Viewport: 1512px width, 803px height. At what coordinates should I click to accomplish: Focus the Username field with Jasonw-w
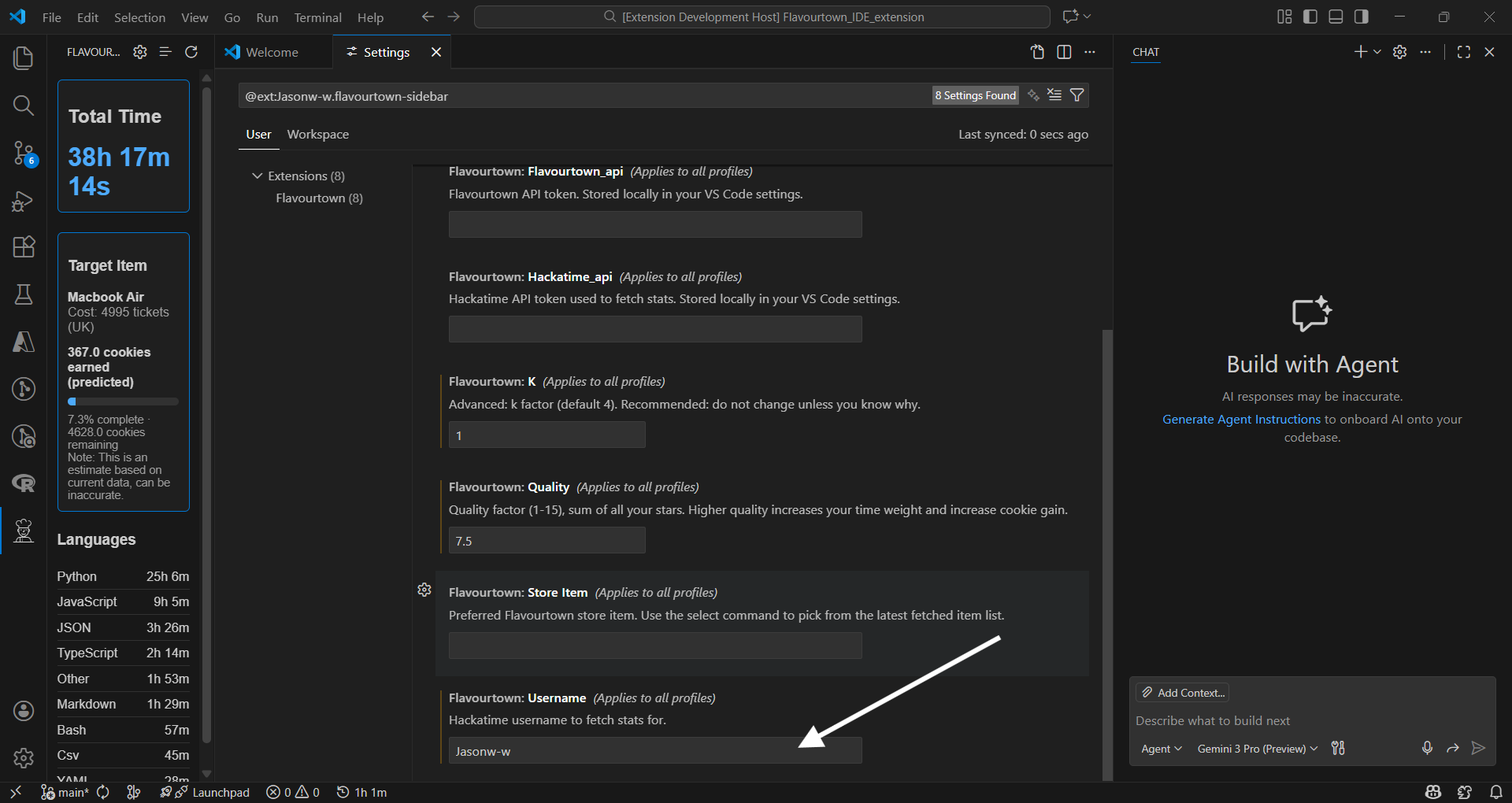655,750
